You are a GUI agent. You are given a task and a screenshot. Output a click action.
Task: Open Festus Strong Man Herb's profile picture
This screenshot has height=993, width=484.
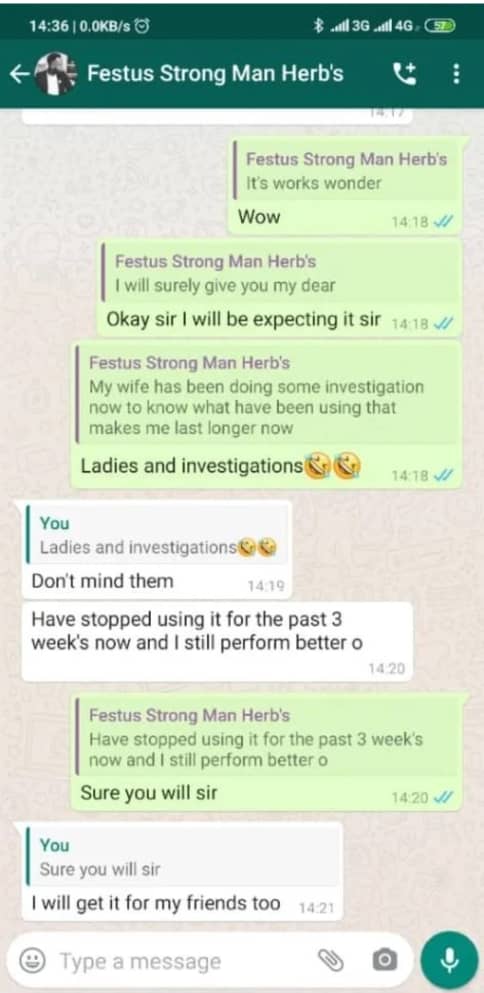point(56,74)
